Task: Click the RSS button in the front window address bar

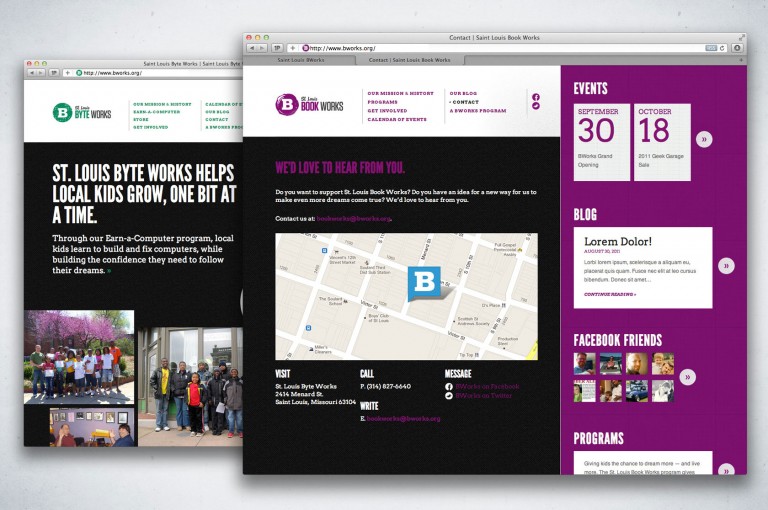Action: 711,48
